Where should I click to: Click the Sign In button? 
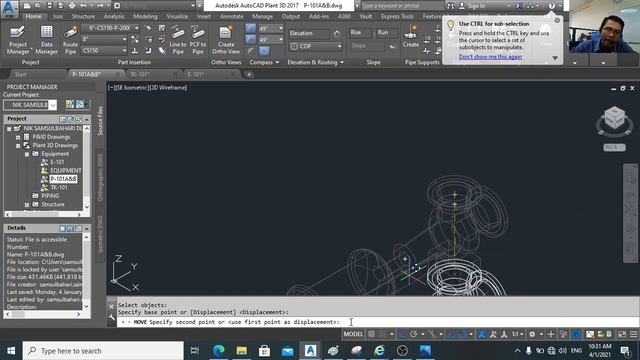[476, 6]
